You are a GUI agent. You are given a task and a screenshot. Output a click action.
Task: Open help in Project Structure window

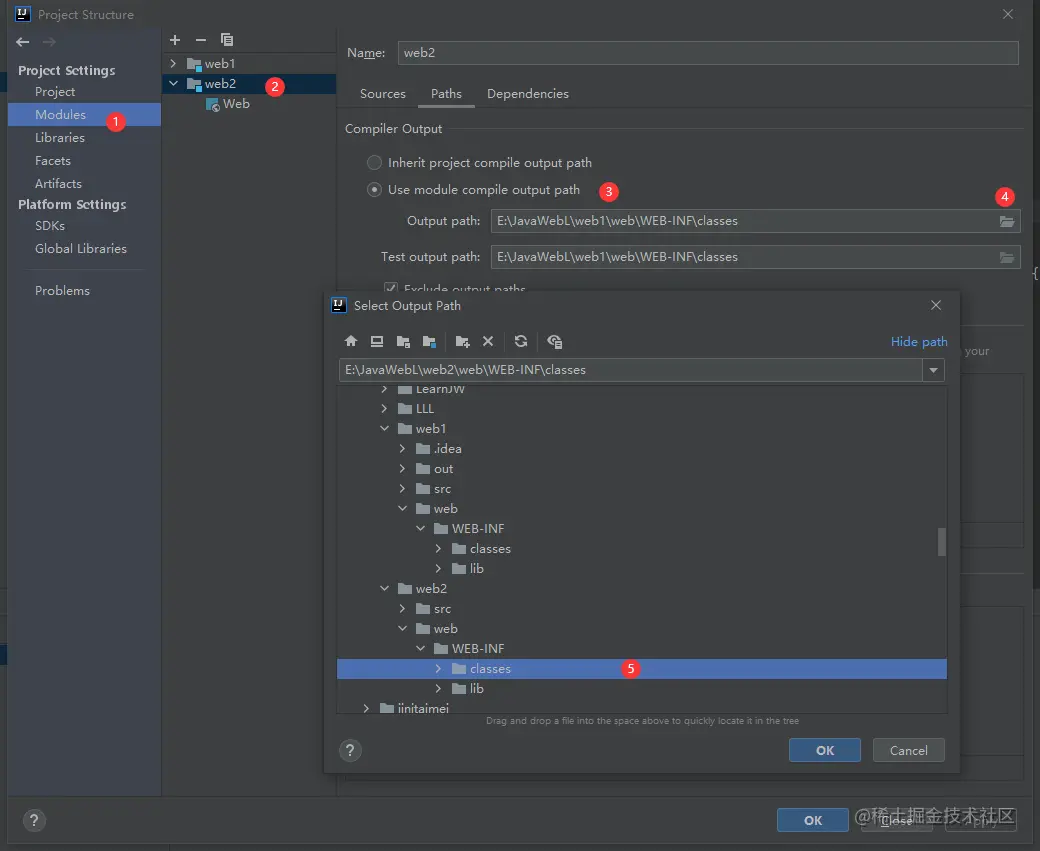[34, 820]
